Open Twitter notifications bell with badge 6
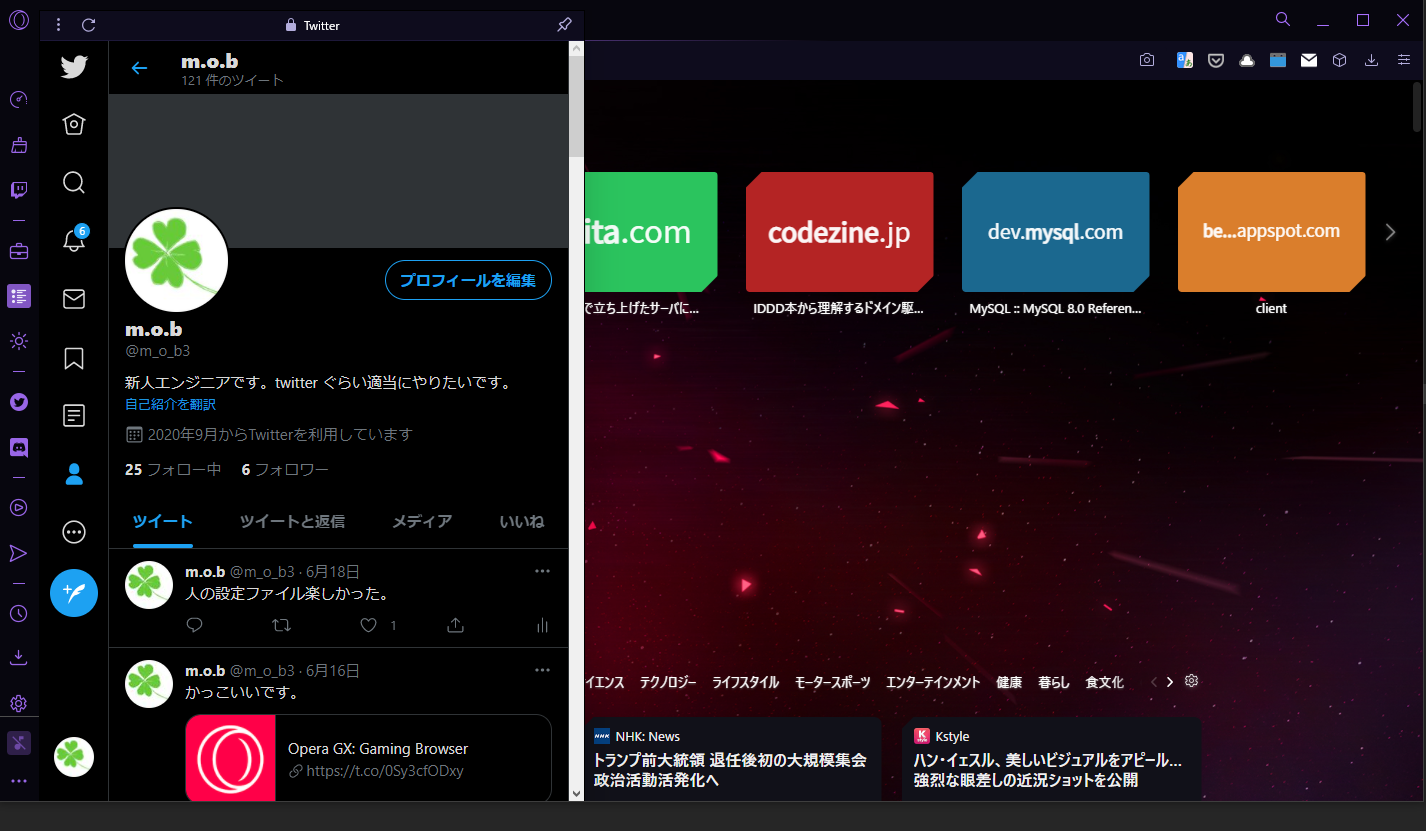This screenshot has height=831, width=1426. (x=74, y=240)
